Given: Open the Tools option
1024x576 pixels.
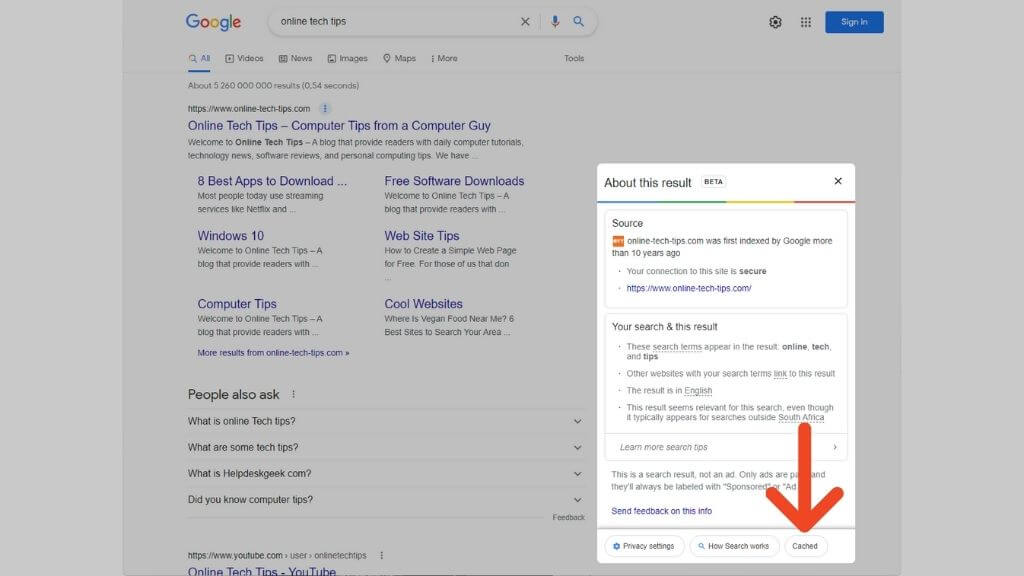Looking at the screenshot, I should pos(574,59).
